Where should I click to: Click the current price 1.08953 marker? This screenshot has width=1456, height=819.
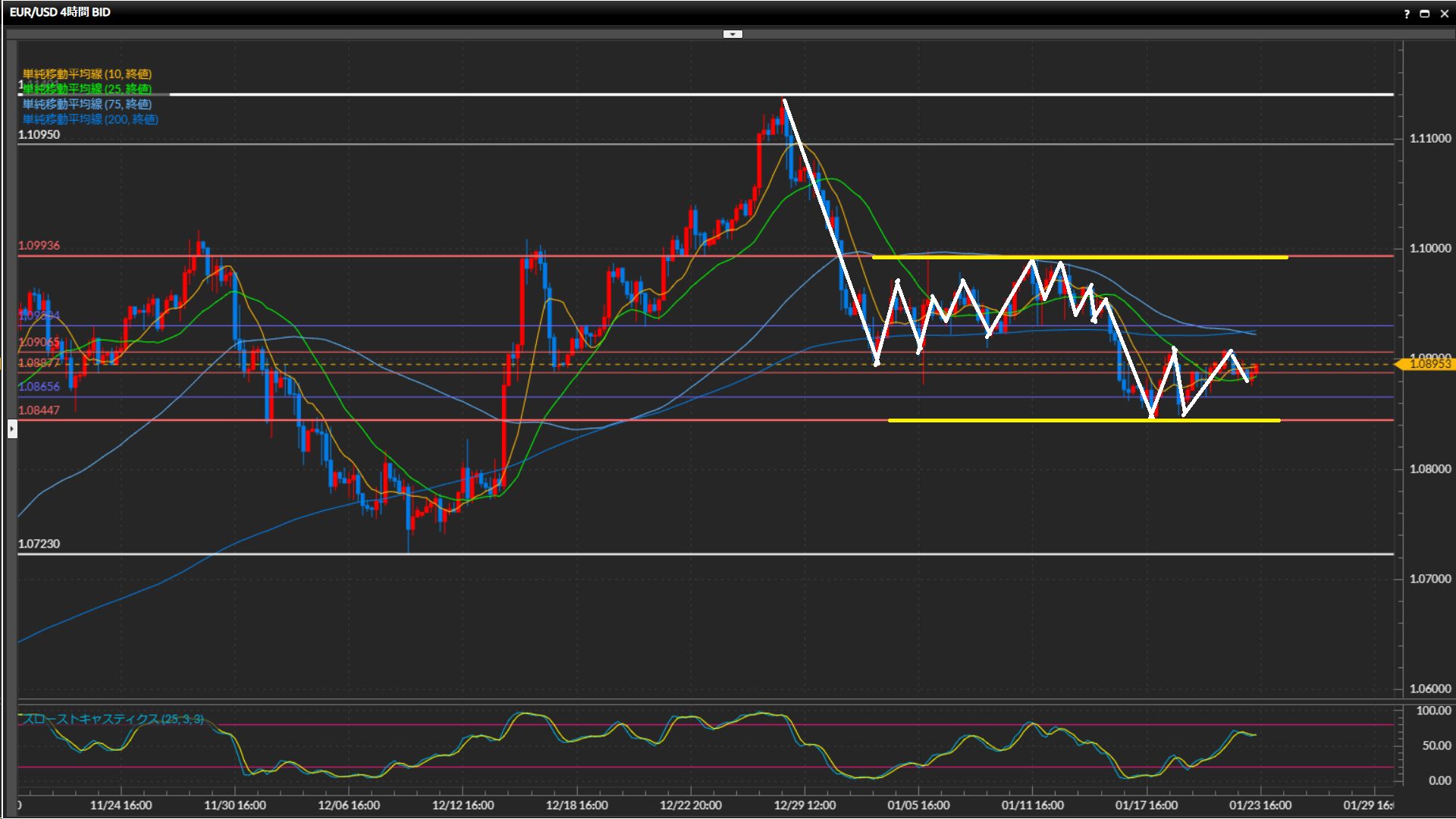1429,364
